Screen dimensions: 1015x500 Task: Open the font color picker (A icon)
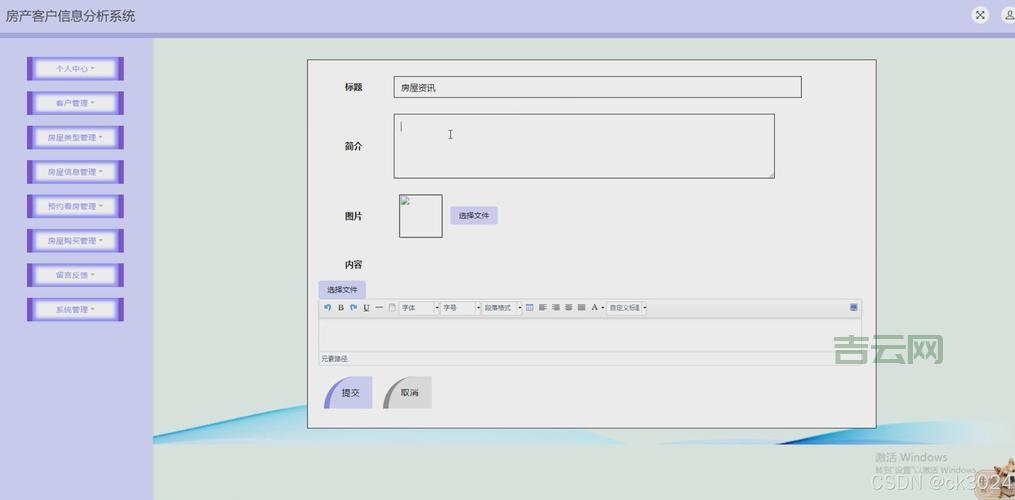pyautogui.click(x=595, y=308)
